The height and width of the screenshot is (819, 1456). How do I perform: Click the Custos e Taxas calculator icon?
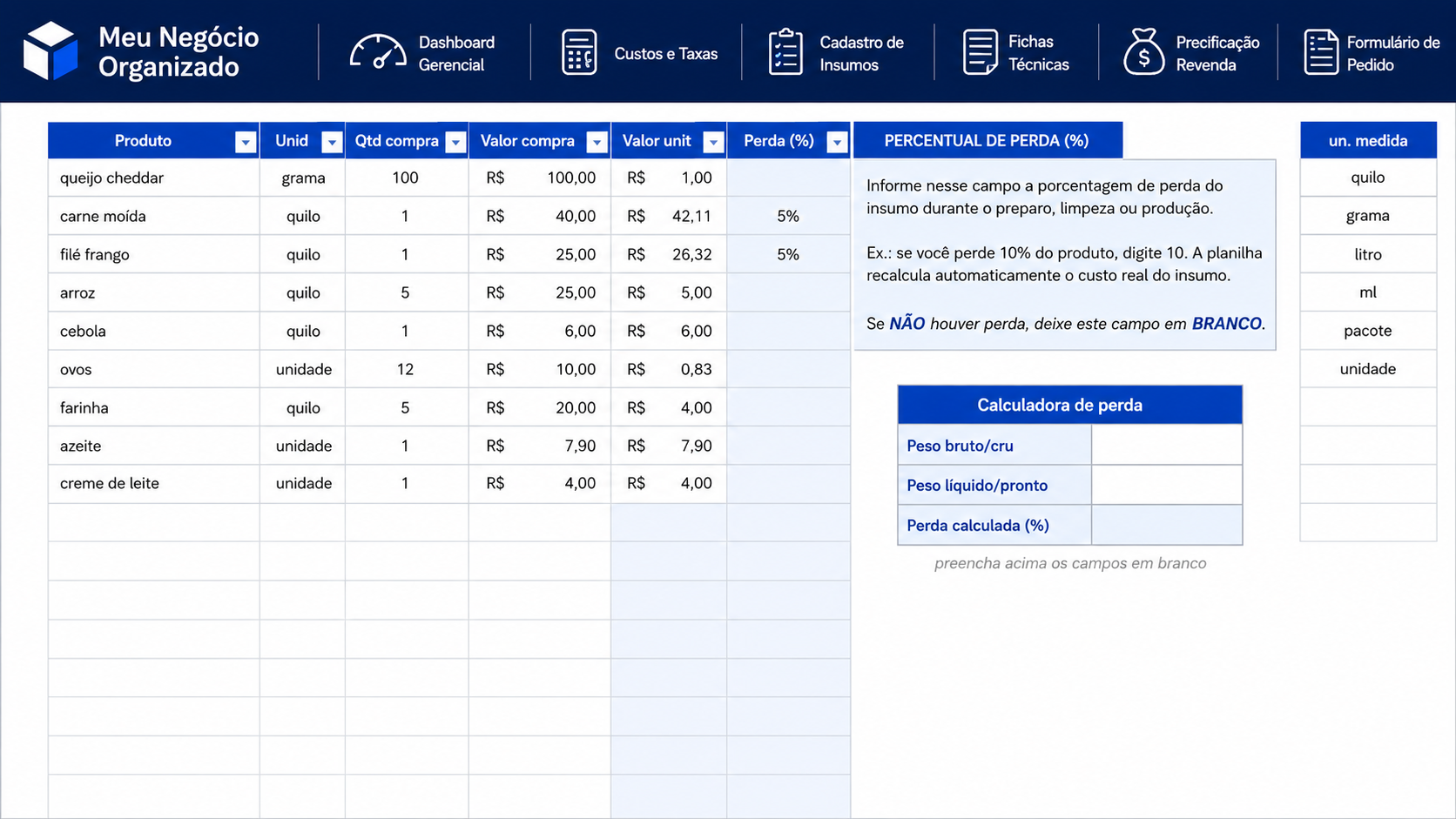coord(579,52)
